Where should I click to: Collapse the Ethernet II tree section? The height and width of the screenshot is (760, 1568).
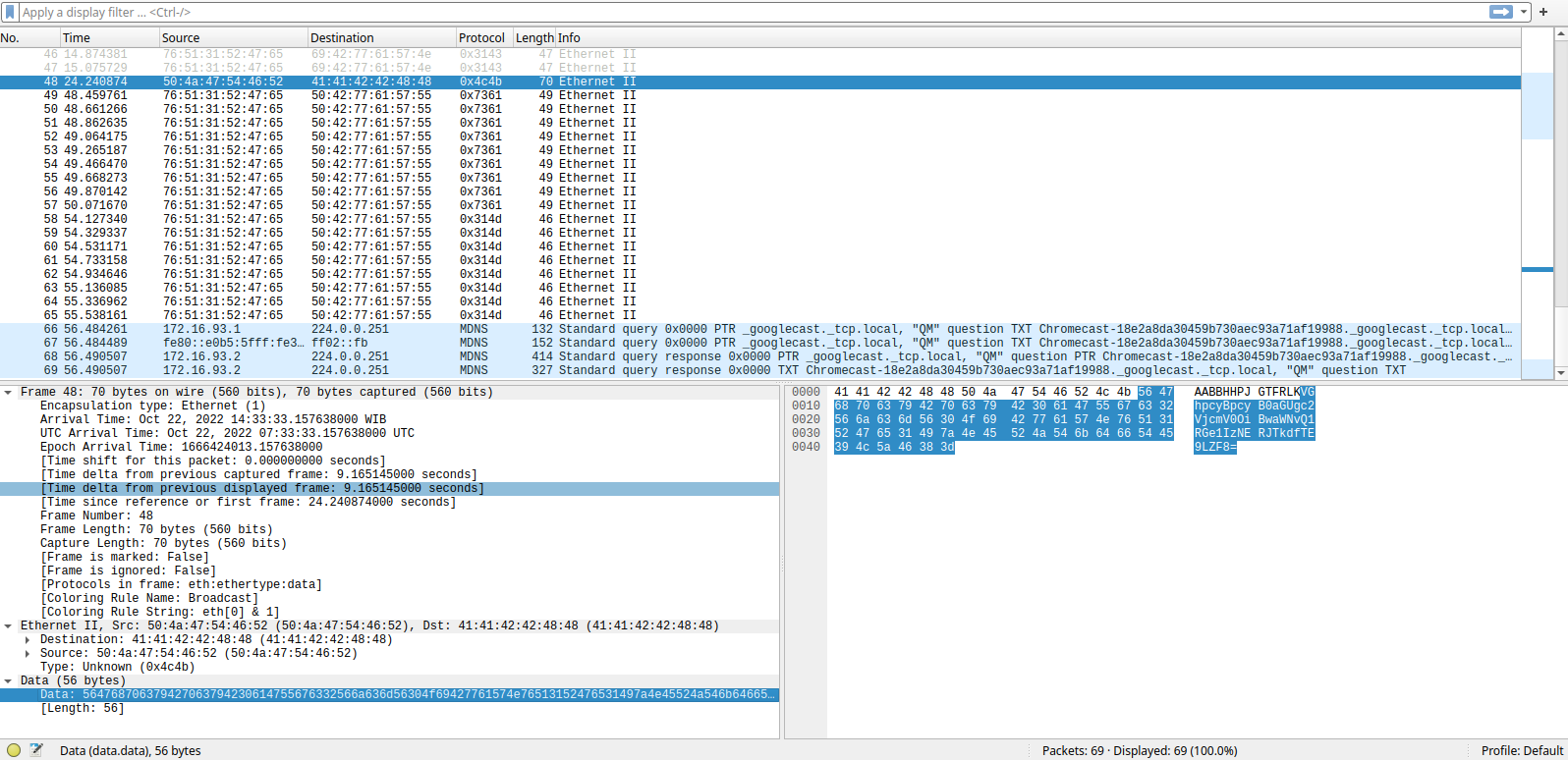[x=9, y=626]
